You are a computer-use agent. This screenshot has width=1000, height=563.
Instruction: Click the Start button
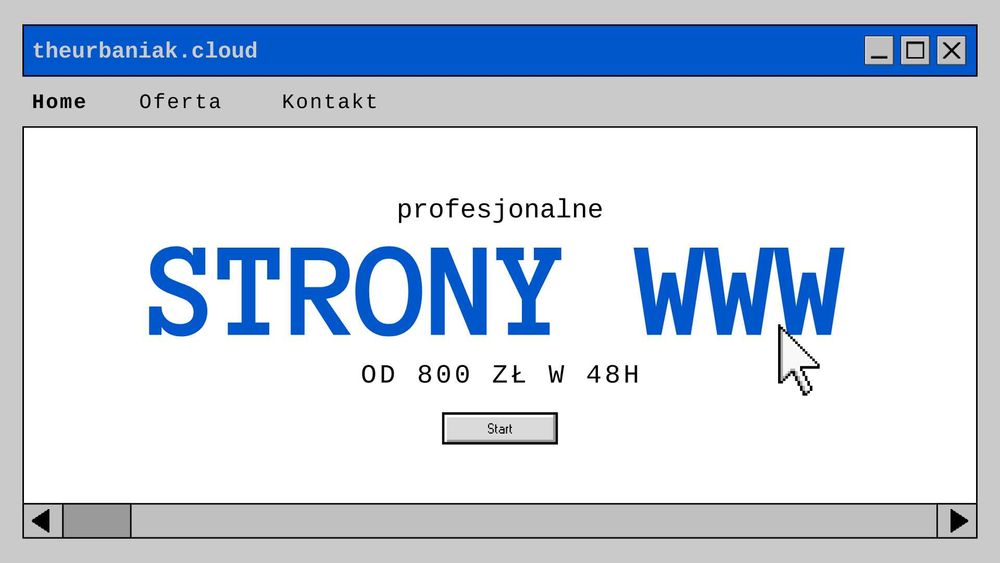coord(499,428)
